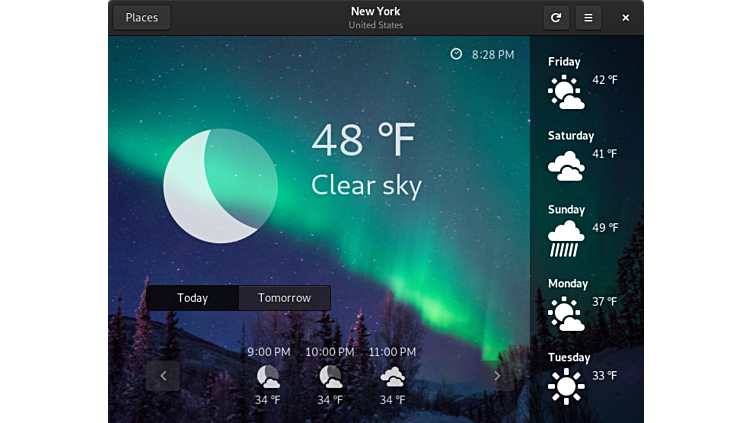752x423 pixels.
Task: Click the clock icon beside 8:28 PM
Action: pos(456,54)
